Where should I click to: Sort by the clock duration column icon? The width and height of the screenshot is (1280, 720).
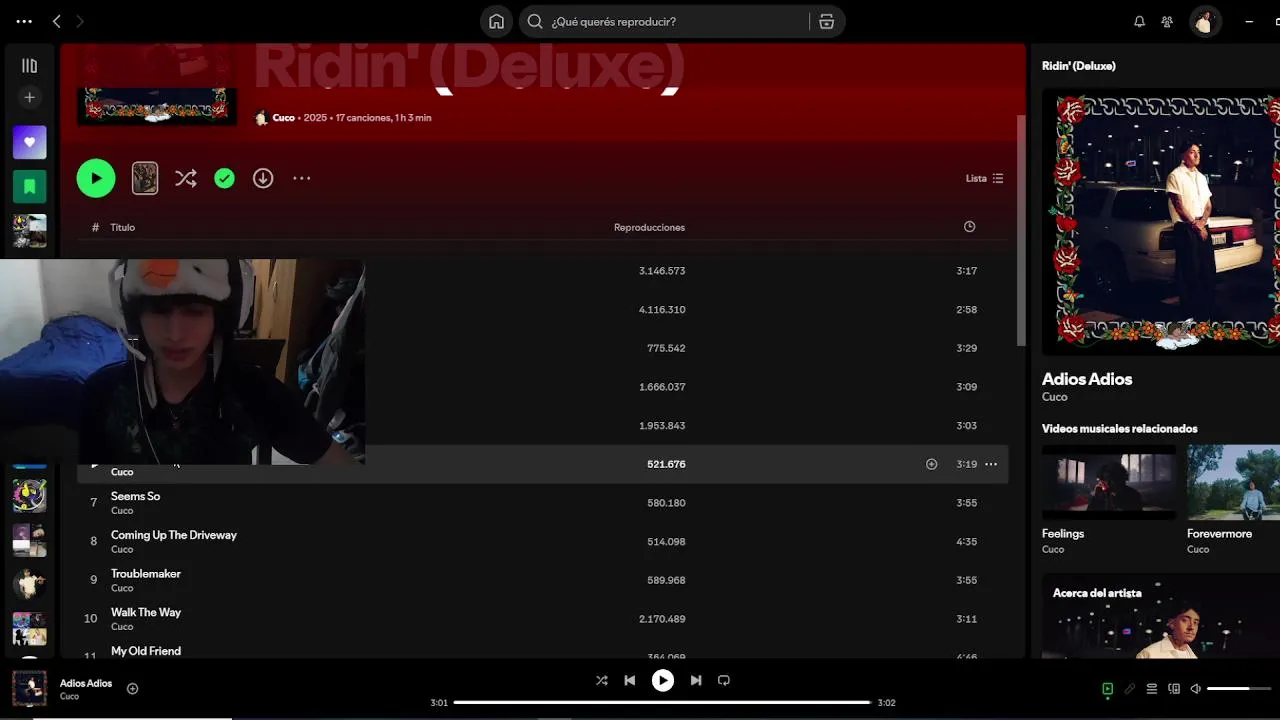969,227
